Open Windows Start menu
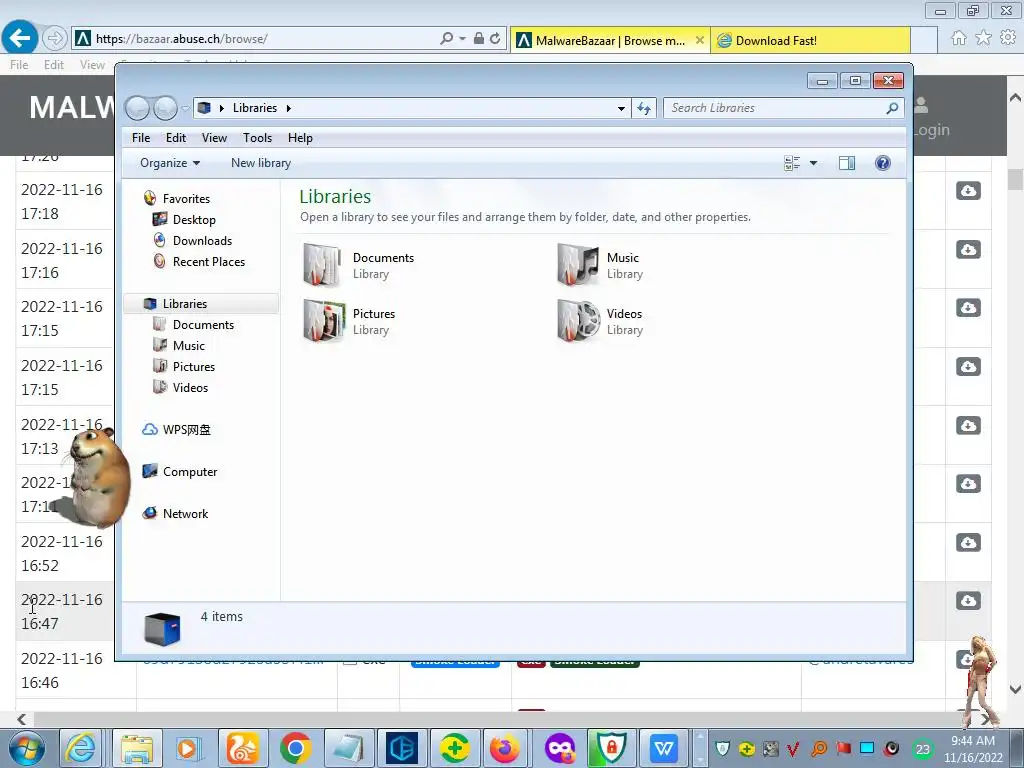This screenshot has height=768, width=1024. pos(26,749)
